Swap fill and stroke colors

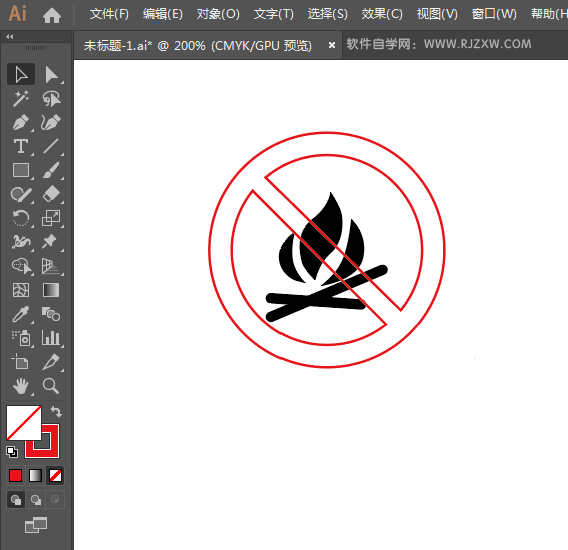point(56,412)
